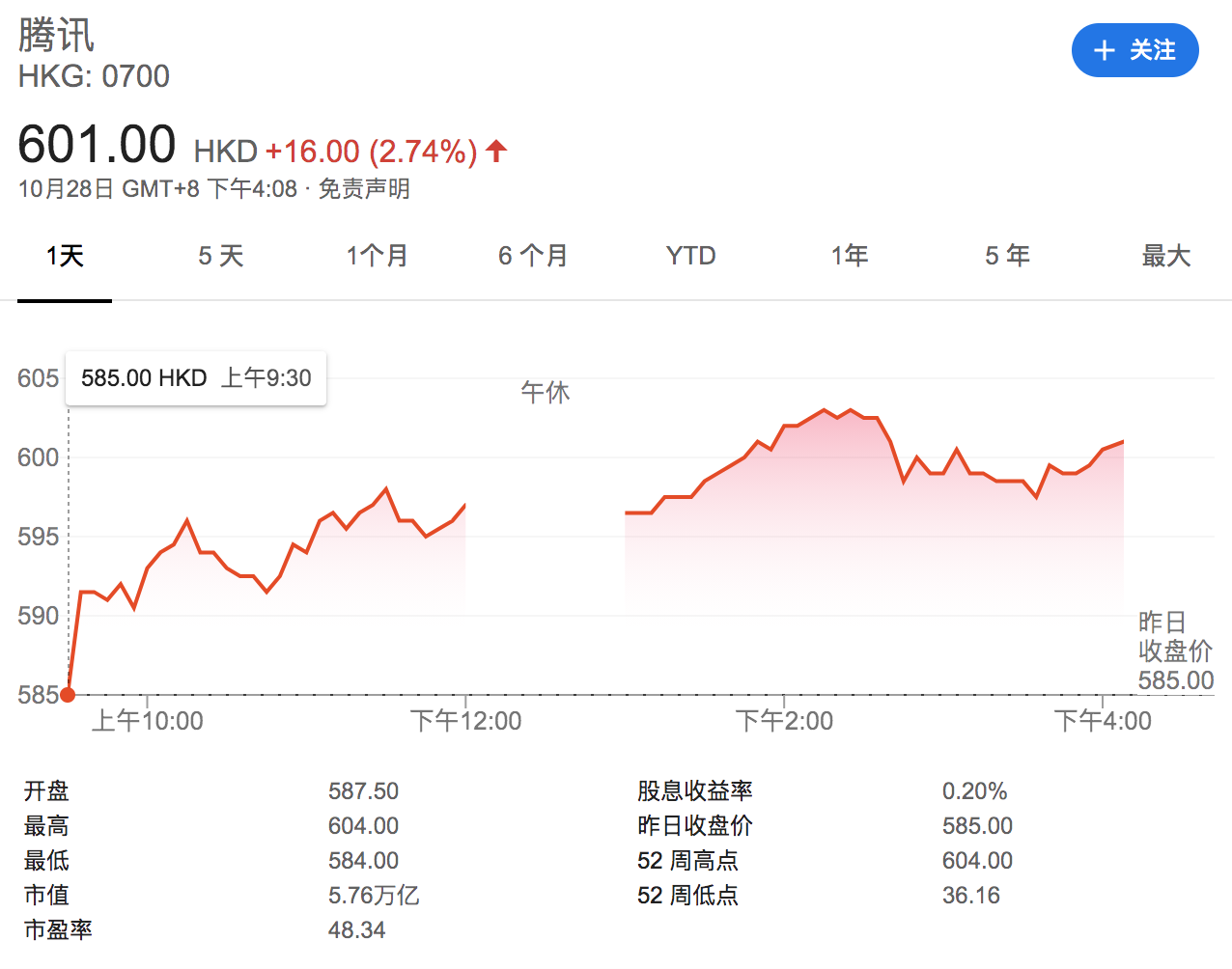Select the active 1天 tab

click(65, 256)
